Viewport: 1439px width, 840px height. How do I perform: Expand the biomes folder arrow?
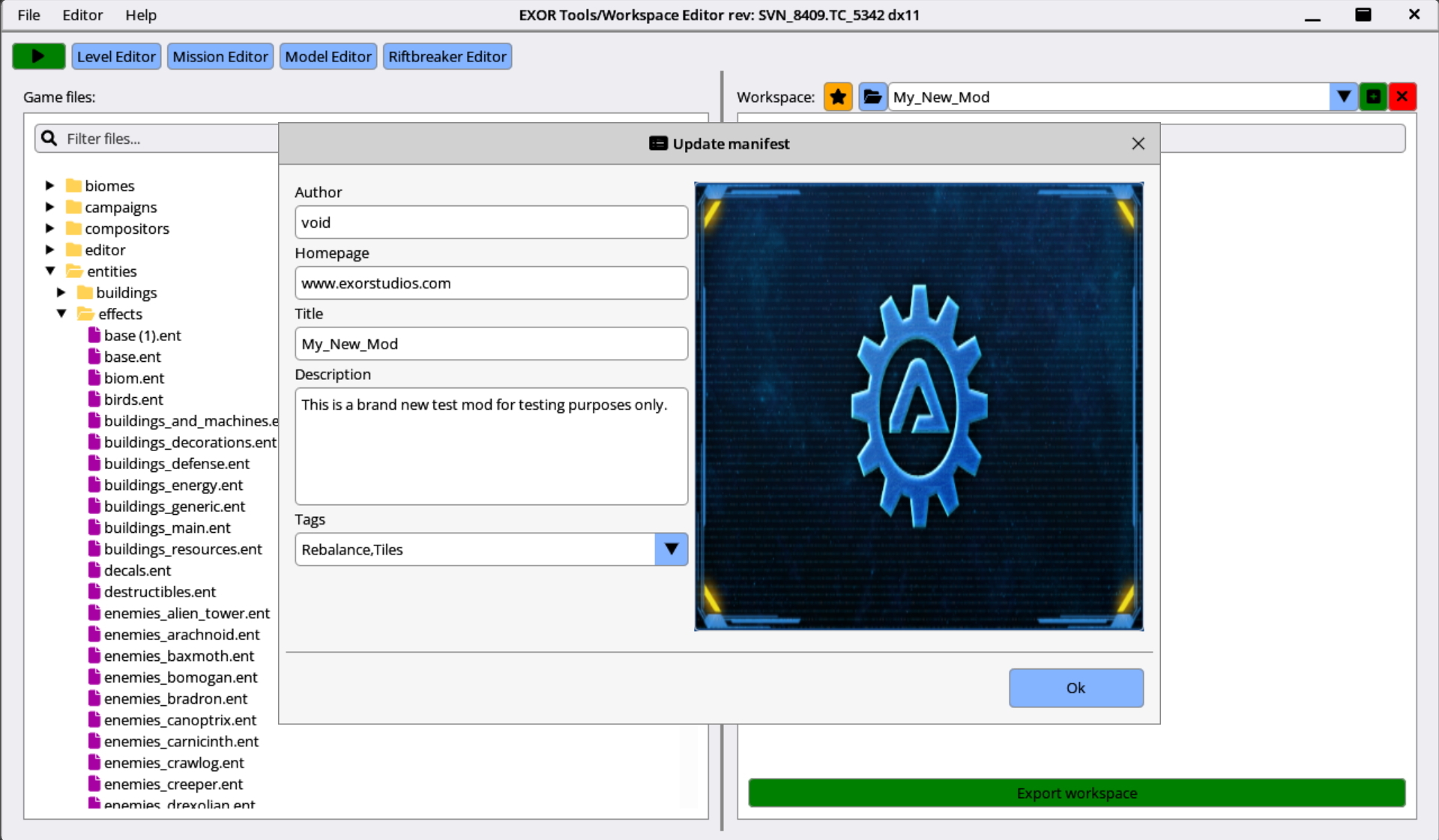pos(49,185)
